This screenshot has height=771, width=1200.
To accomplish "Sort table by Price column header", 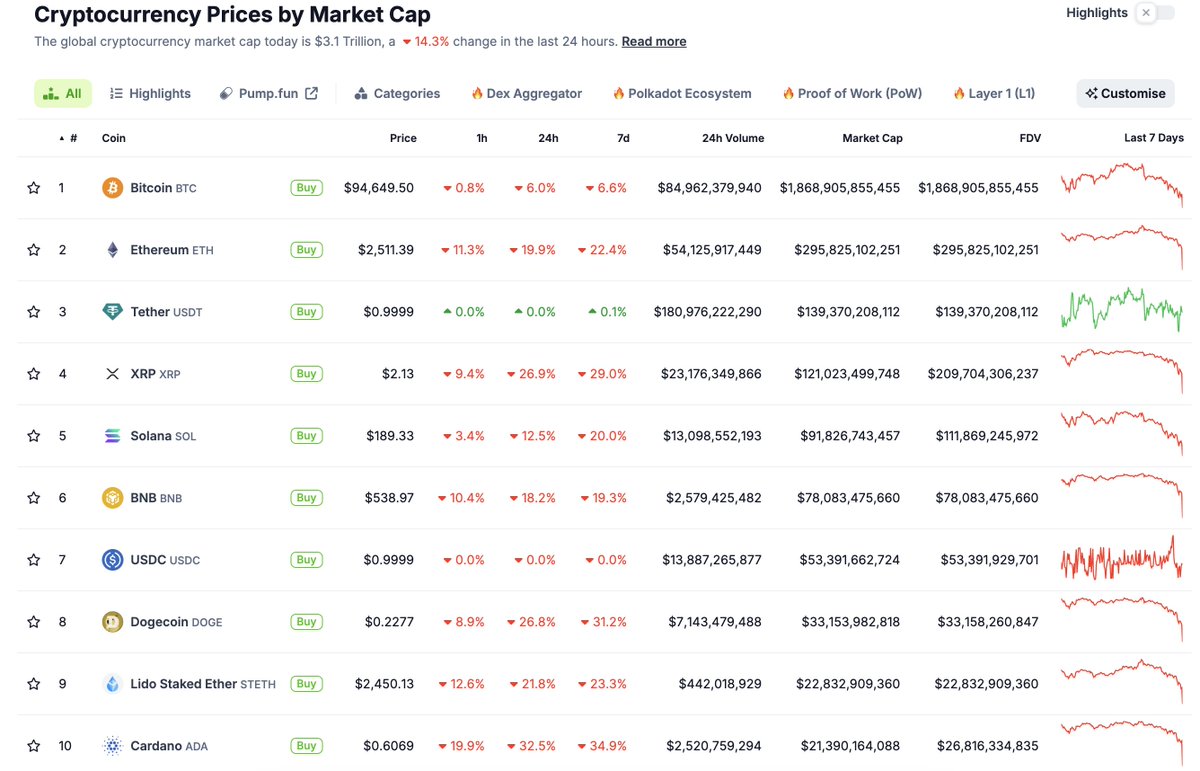I will [403, 138].
